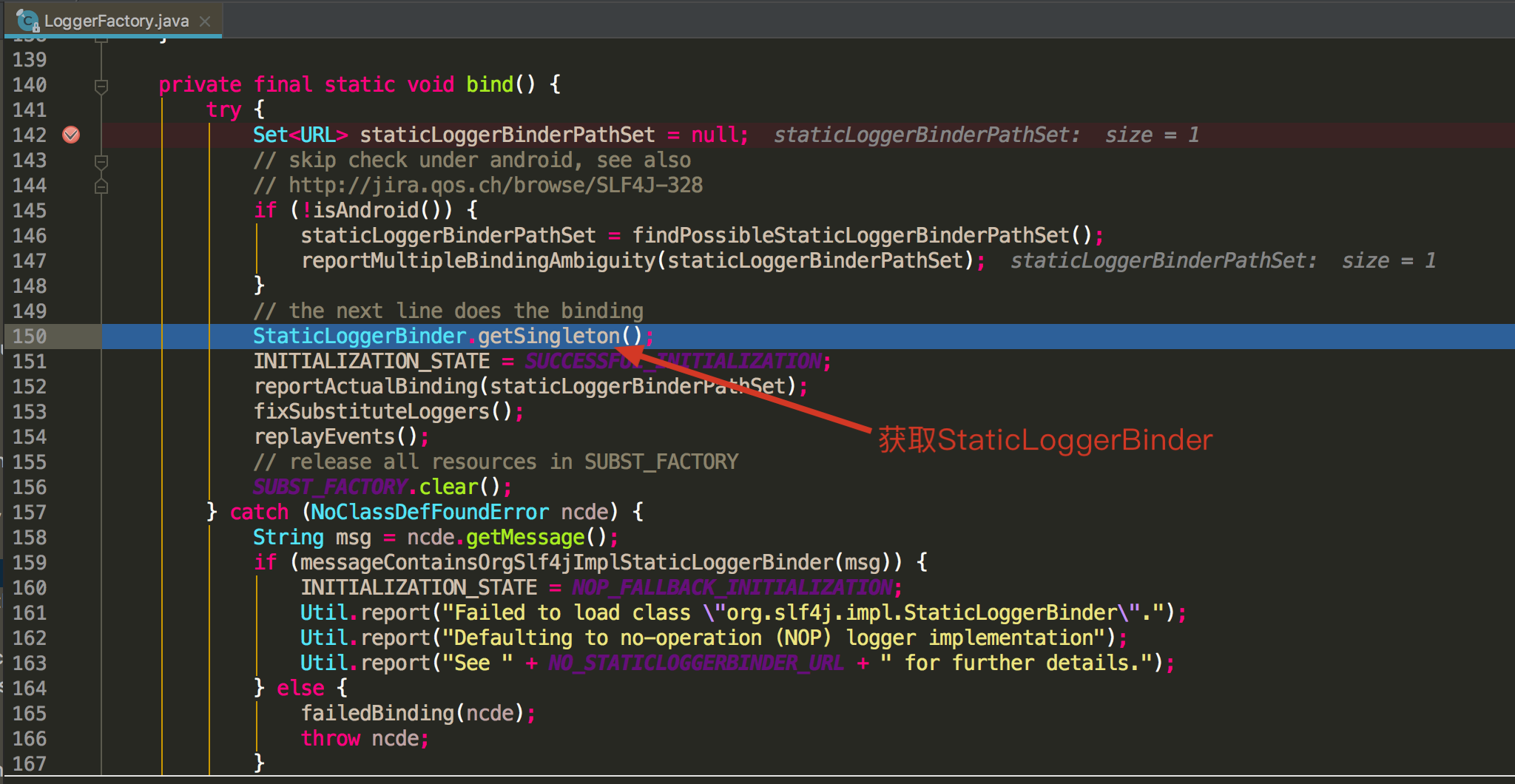Click isAndroid call on line 145

[365, 211]
